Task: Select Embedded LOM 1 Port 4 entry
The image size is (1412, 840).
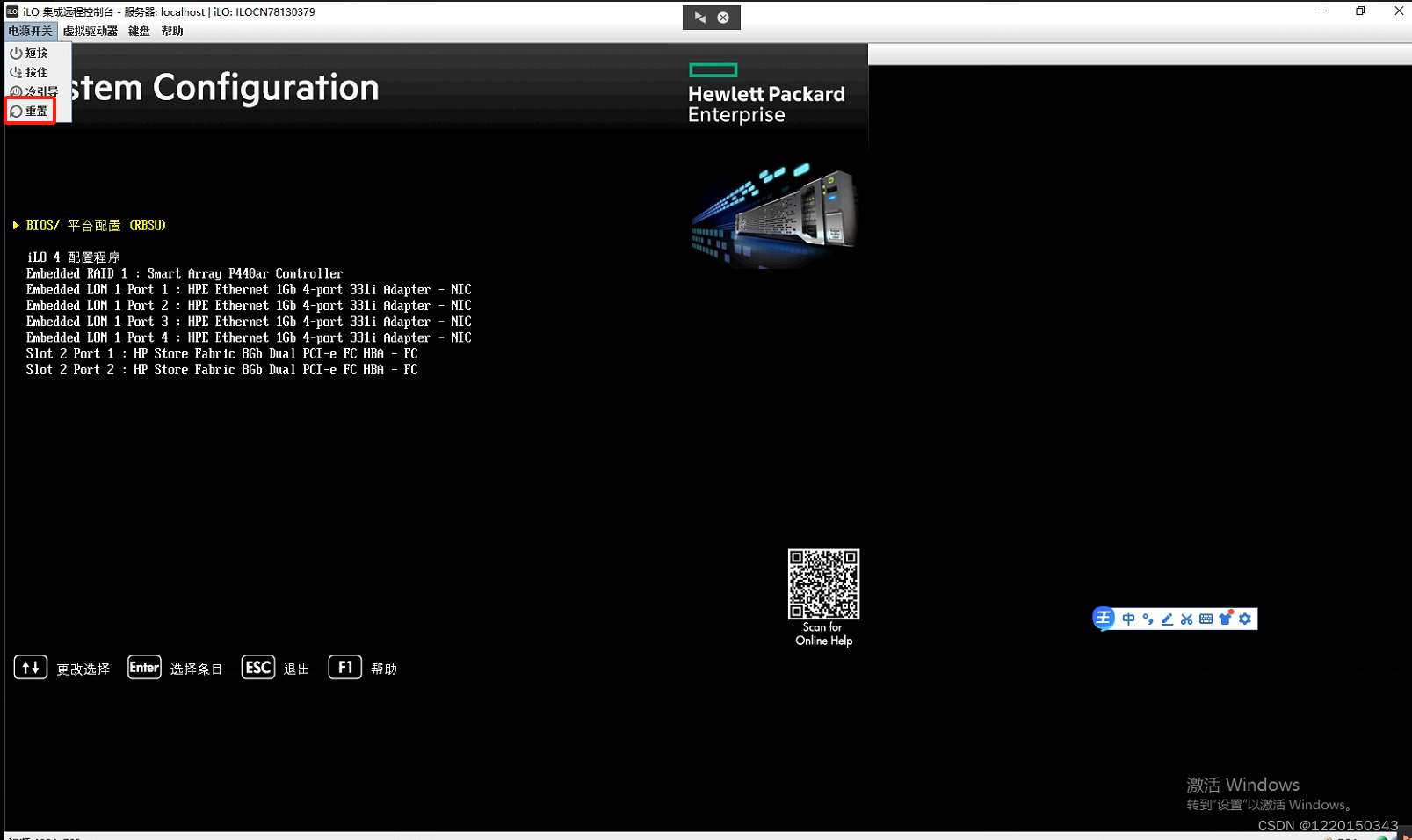Action: [x=249, y=337]
